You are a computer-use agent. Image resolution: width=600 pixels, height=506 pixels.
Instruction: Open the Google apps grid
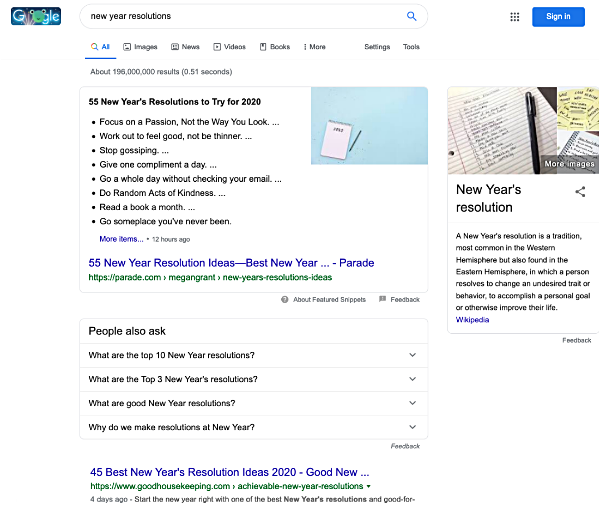point(515,16)
